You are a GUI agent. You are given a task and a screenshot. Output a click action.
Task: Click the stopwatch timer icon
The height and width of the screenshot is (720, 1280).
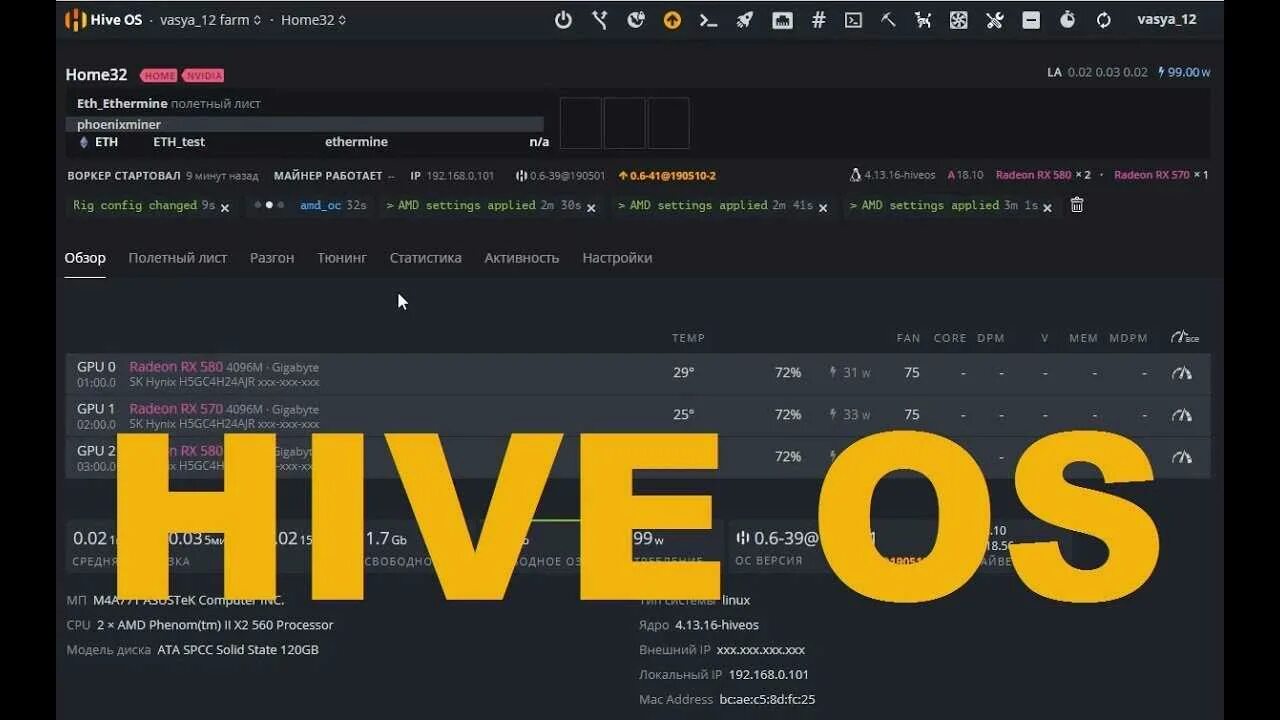pyautogui.click(x=1067, y=20)
